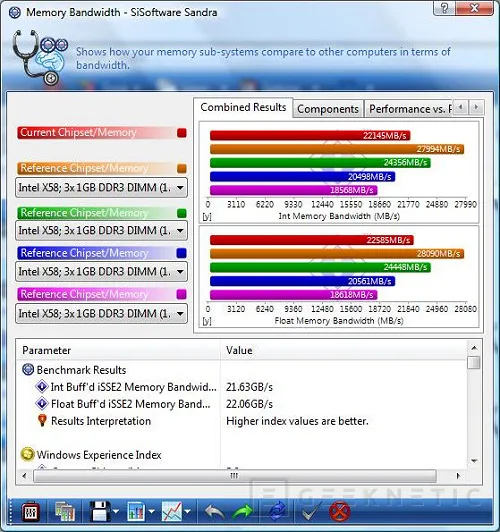The height and width of the screenshot is (532, 500).
Task: Click the horizontal scrollbar left arrow
Action: [x=24, y=476]
